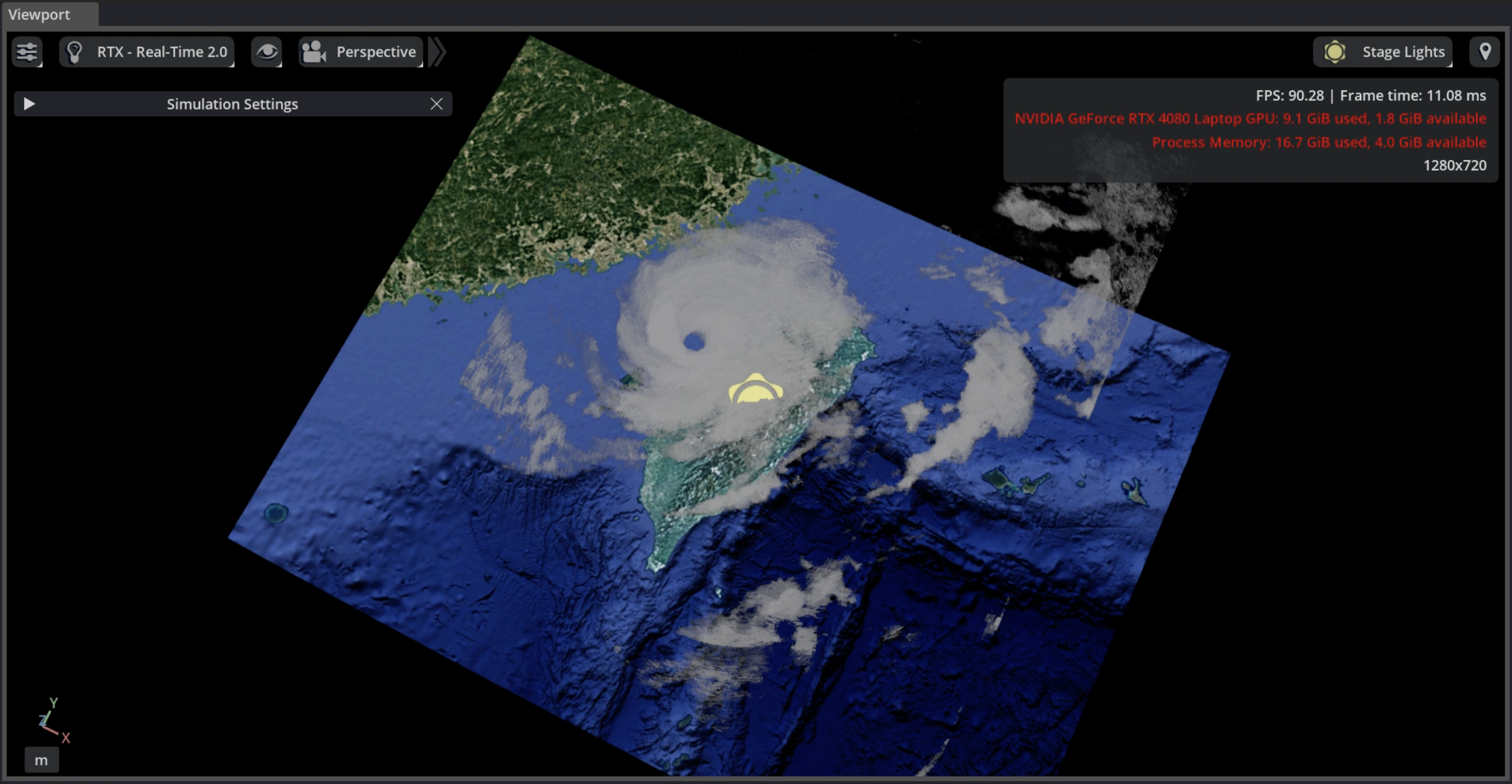
Task: Open the Perspective camera dropdown
Action: 361,52
